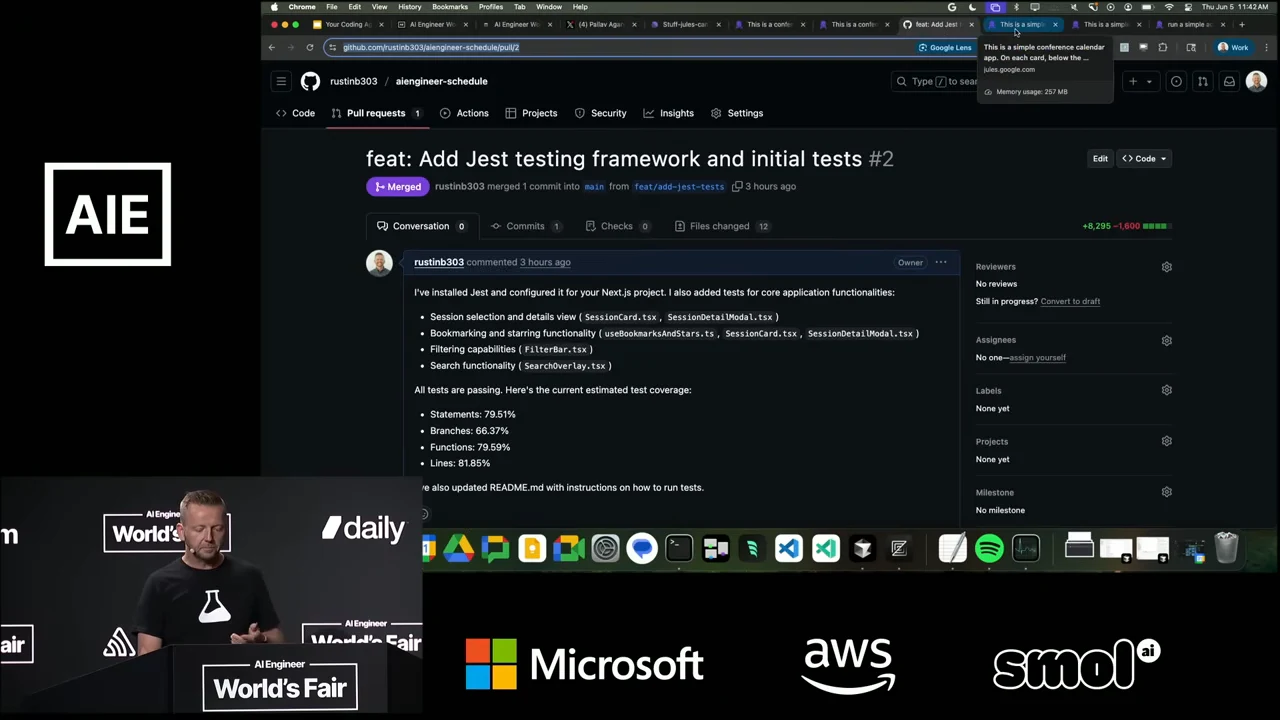
Task: Select the Conversation tab
Action: (x=421, y=226)
